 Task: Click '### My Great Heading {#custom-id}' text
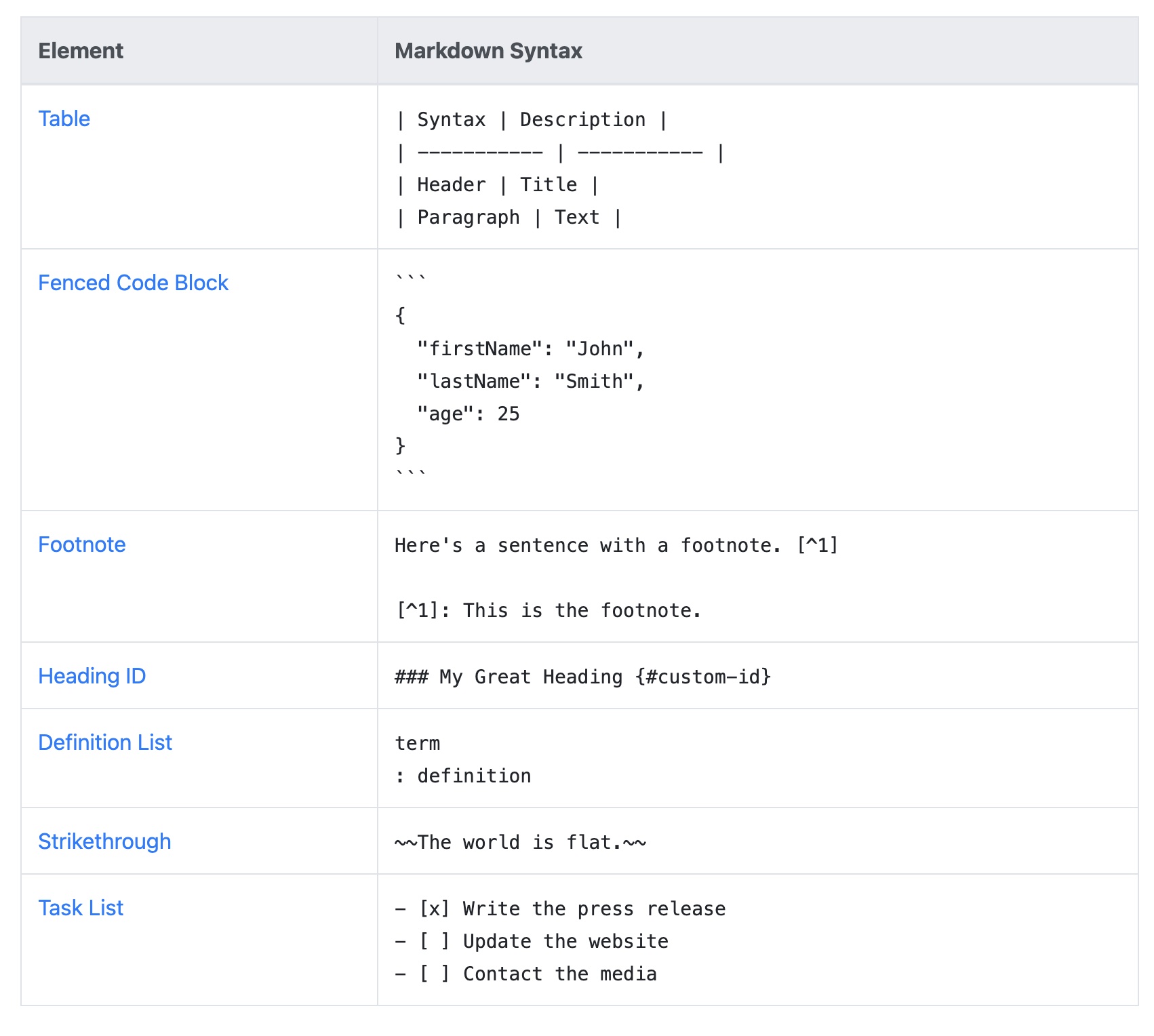pos(583,677)
